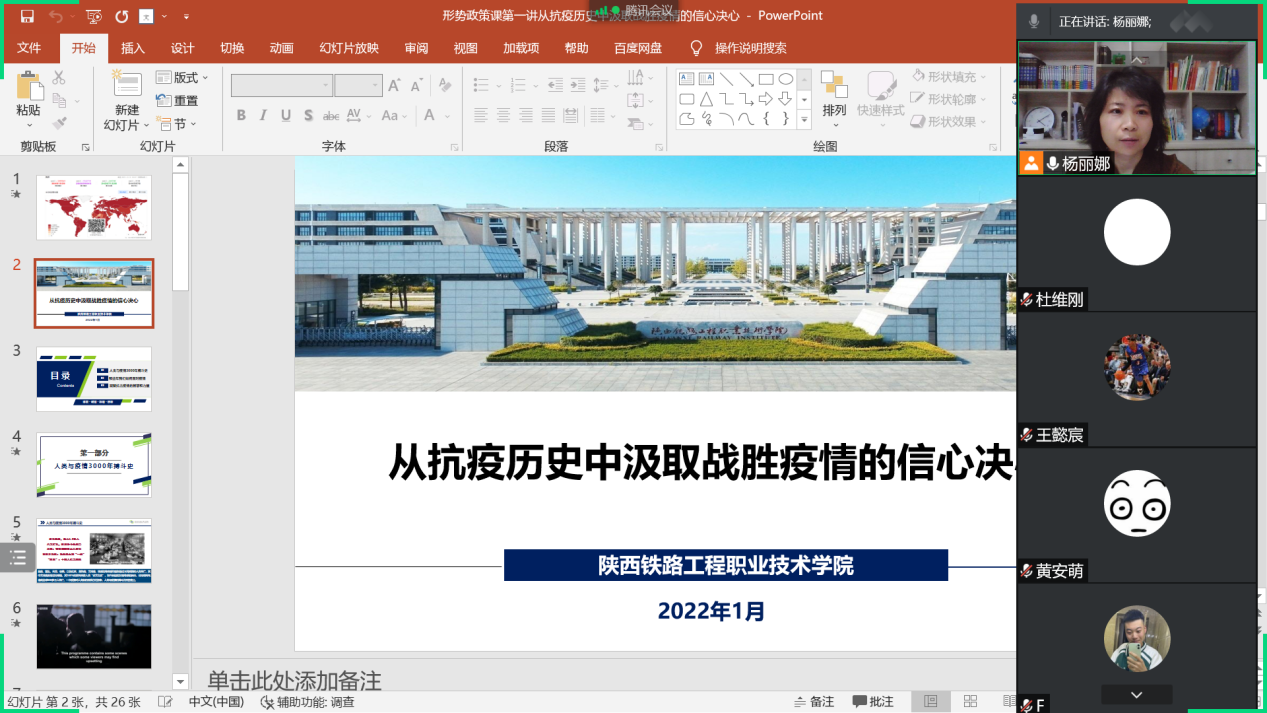This screenshot has height=713, width=1267.
Task: Click the Copy icon in clipboard group
Action: [59, 100]
